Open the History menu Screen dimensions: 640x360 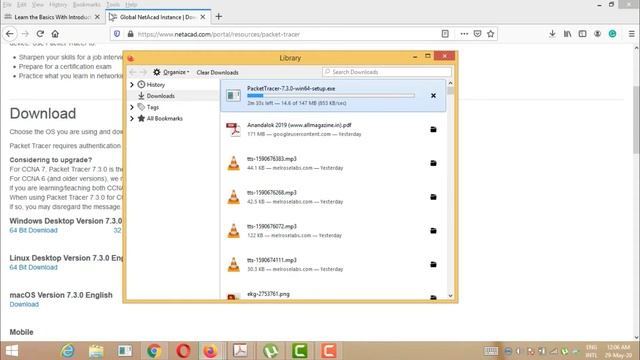coord(58,4)
